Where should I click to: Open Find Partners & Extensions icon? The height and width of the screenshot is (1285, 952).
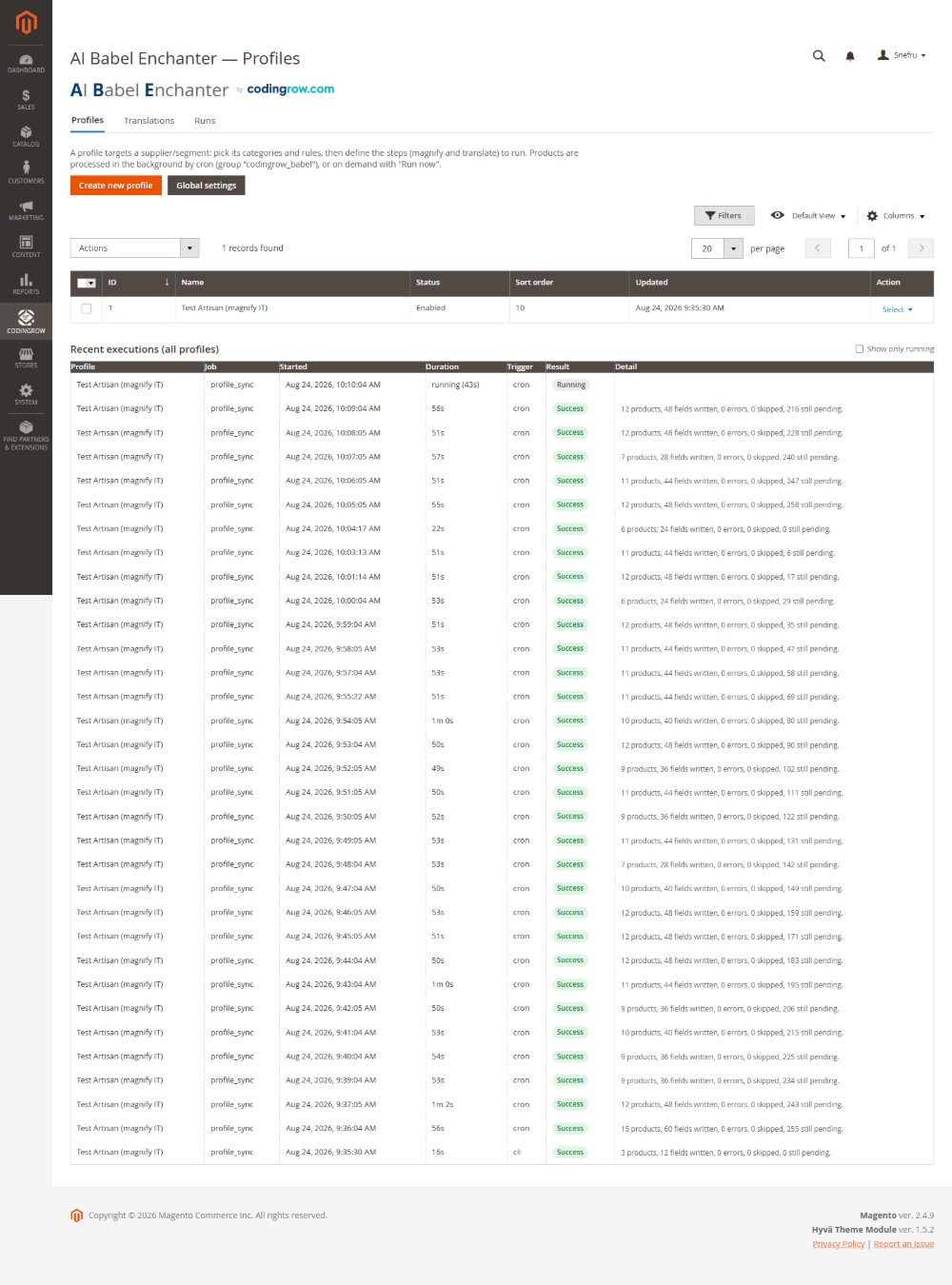(26, 436)
